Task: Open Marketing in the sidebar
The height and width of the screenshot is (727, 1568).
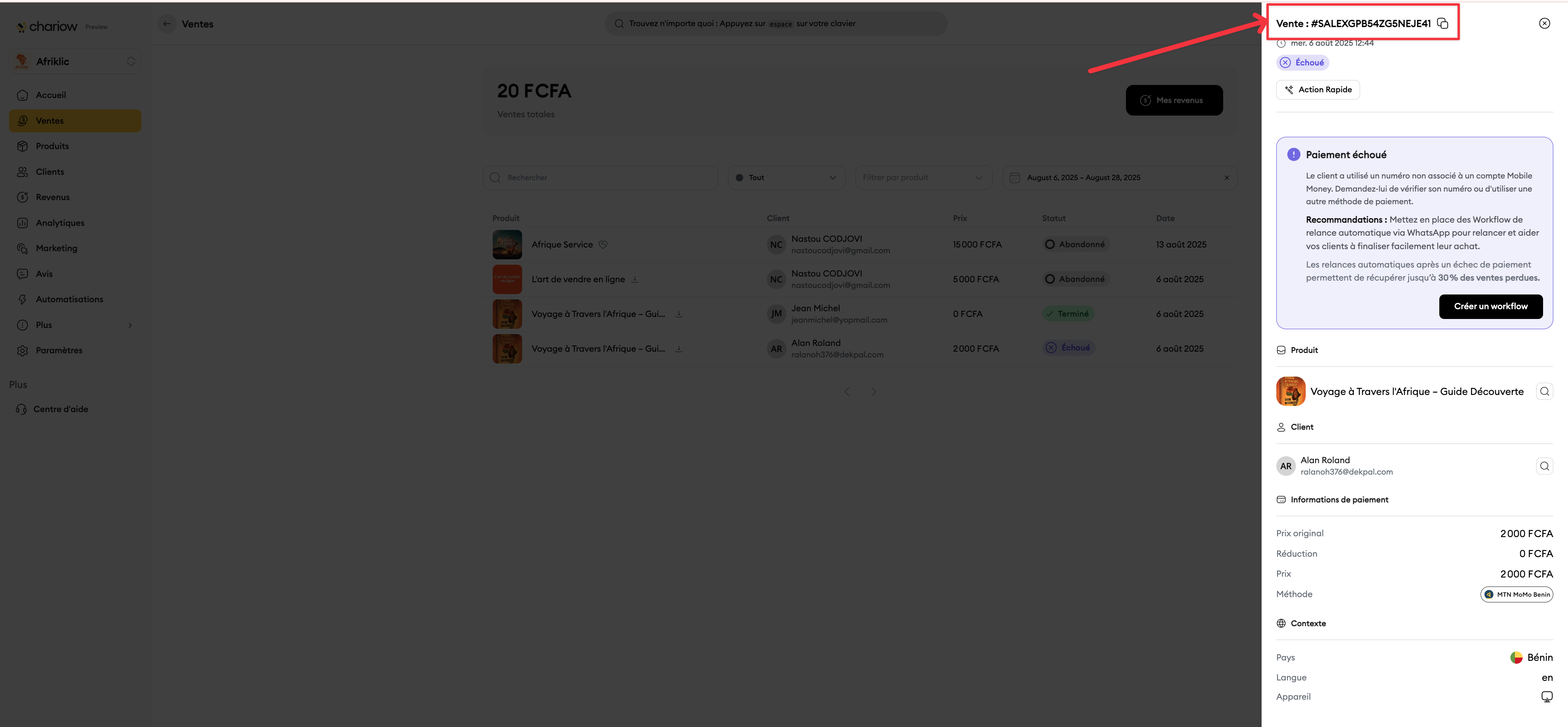Action: click(x=75, y=248)
